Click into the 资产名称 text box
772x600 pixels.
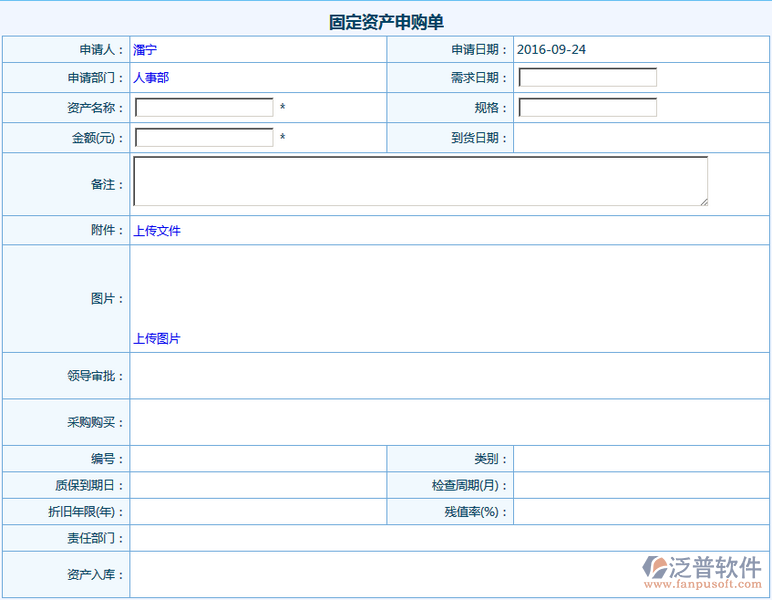pos(204,108)
